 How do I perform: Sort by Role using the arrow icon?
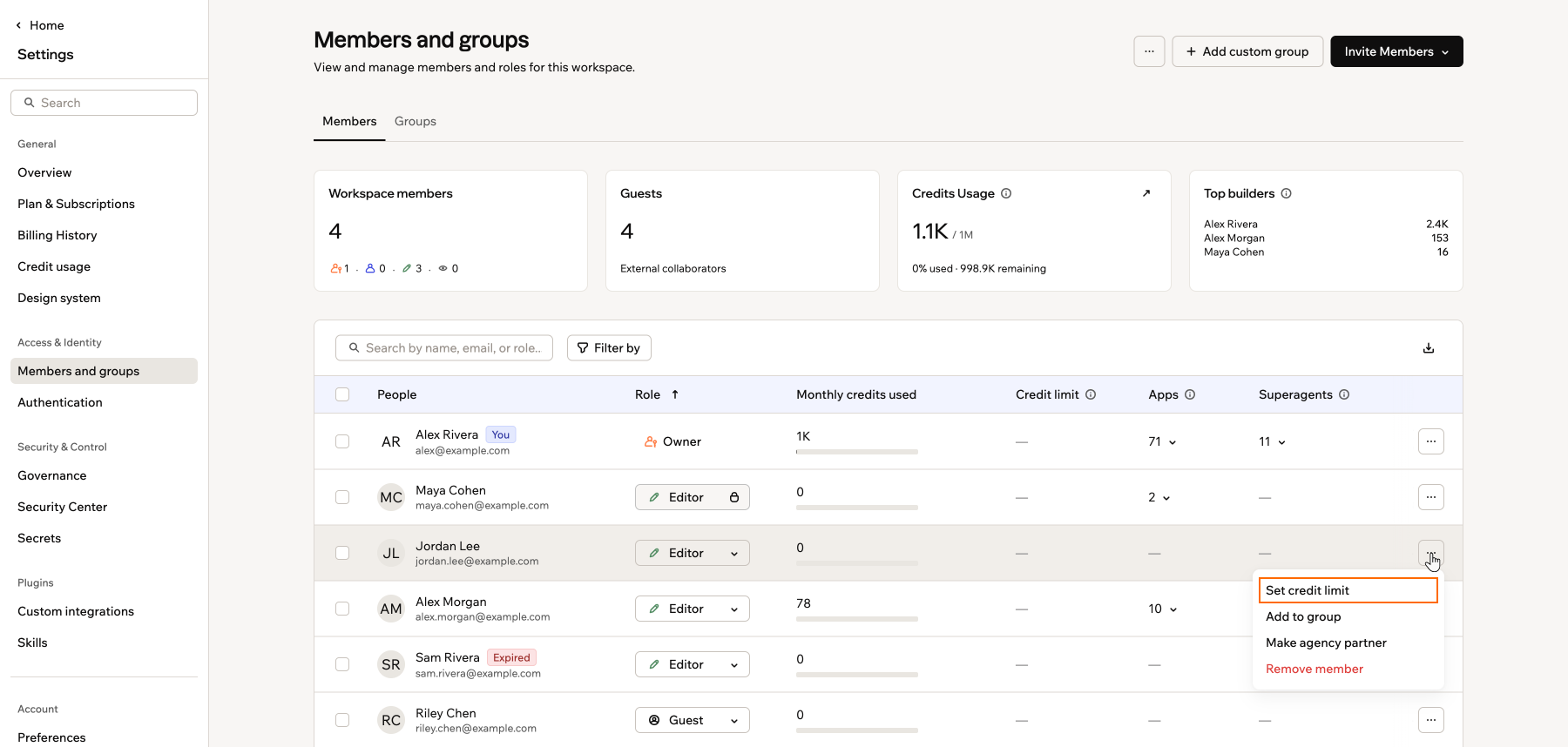coord(675,394)
